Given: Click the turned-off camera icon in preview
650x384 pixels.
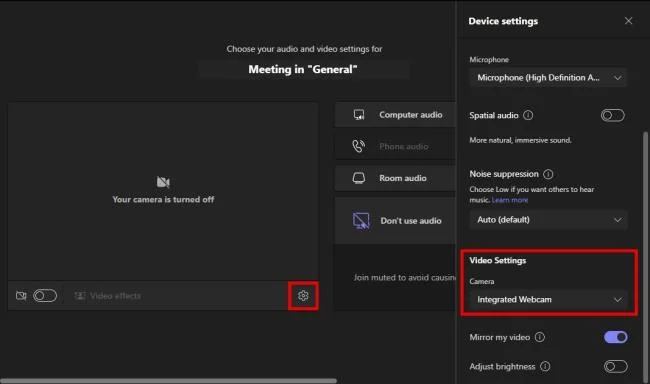Looking at the screenshot, I should click(163, 182).
